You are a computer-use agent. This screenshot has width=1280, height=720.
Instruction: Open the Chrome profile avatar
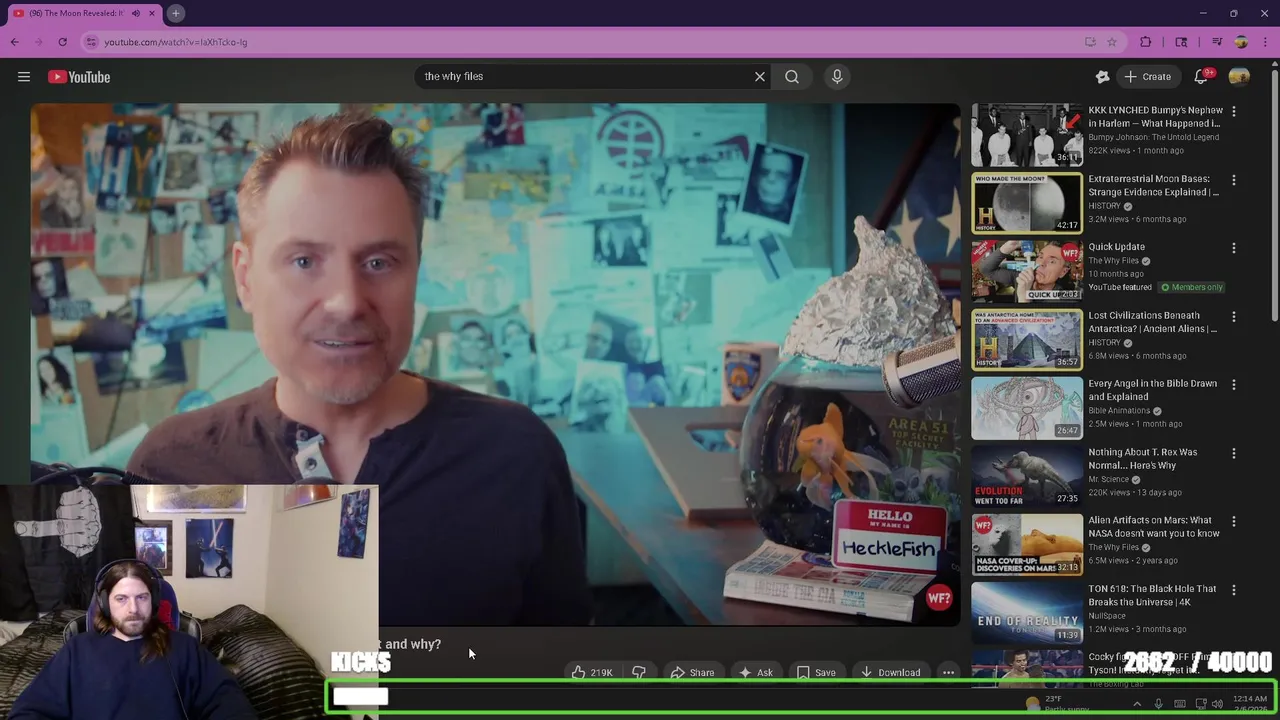point(1241,42)
